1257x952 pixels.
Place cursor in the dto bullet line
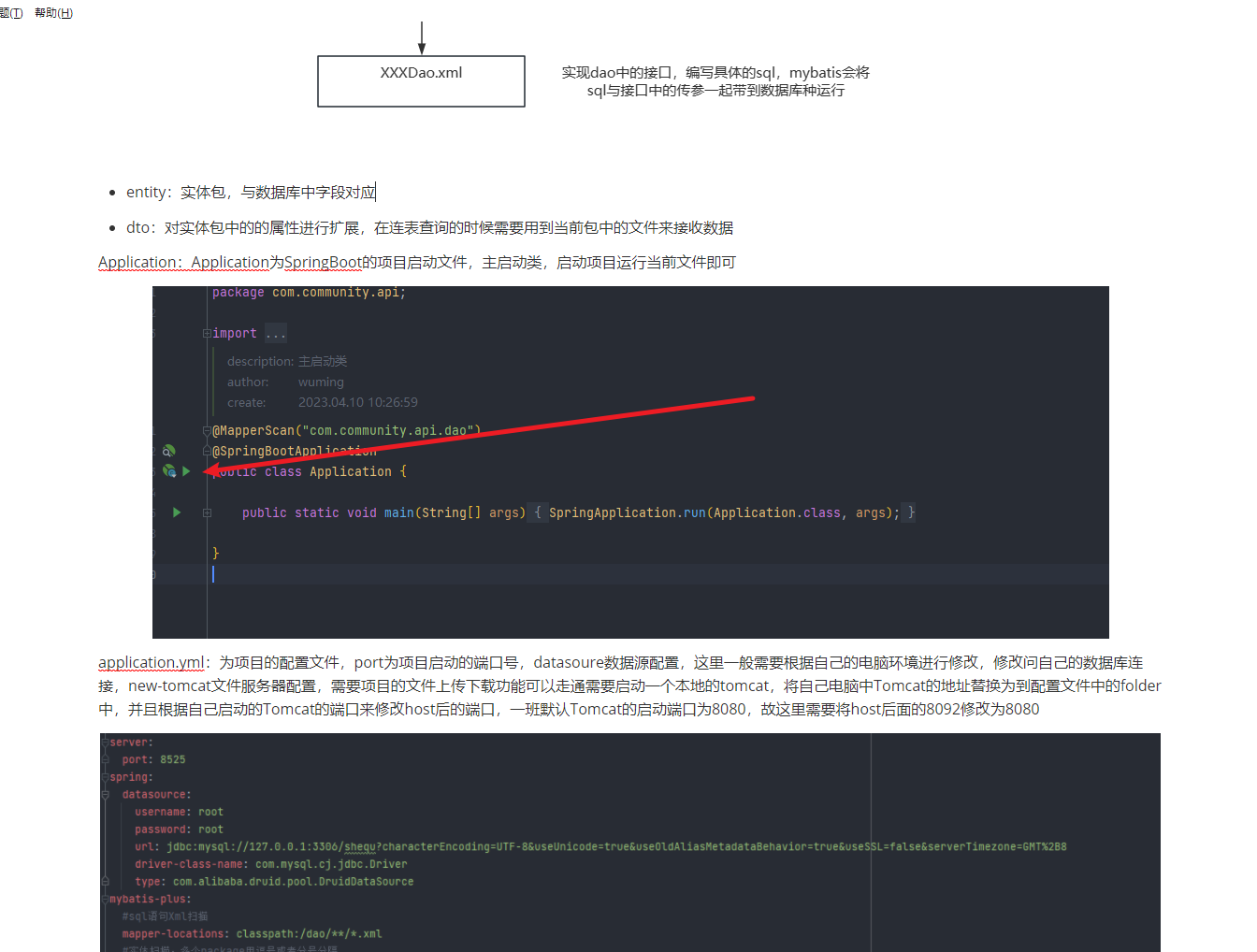429,227
